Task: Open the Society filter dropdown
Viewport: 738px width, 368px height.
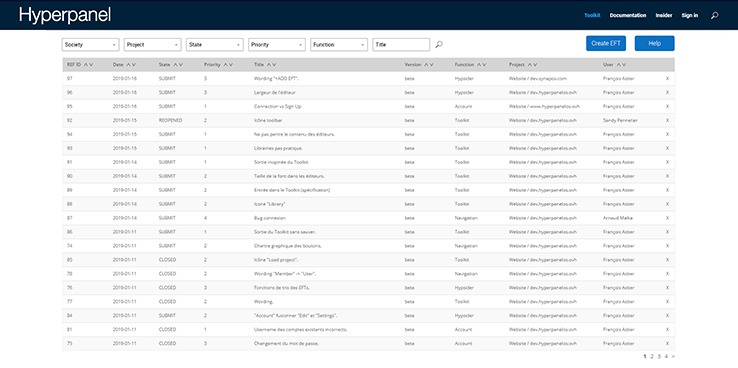Action: coord(90,45)
